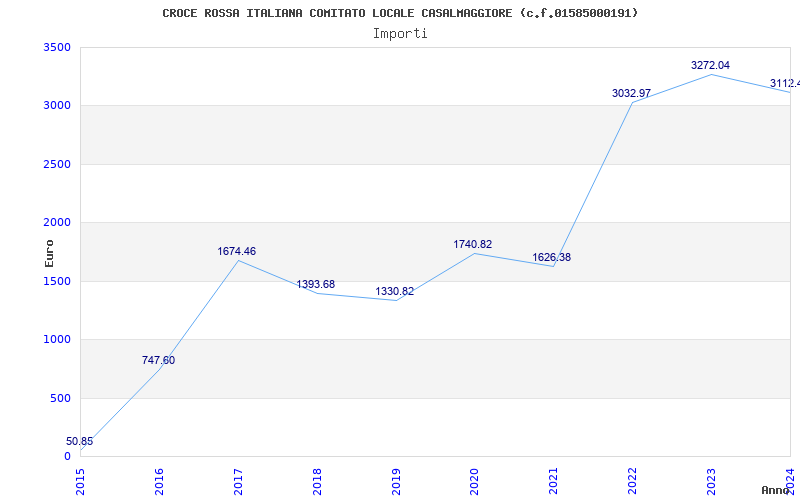Select data value 1740.82
This screenshot has height=500, width=800.
click(x=473, y=244)
